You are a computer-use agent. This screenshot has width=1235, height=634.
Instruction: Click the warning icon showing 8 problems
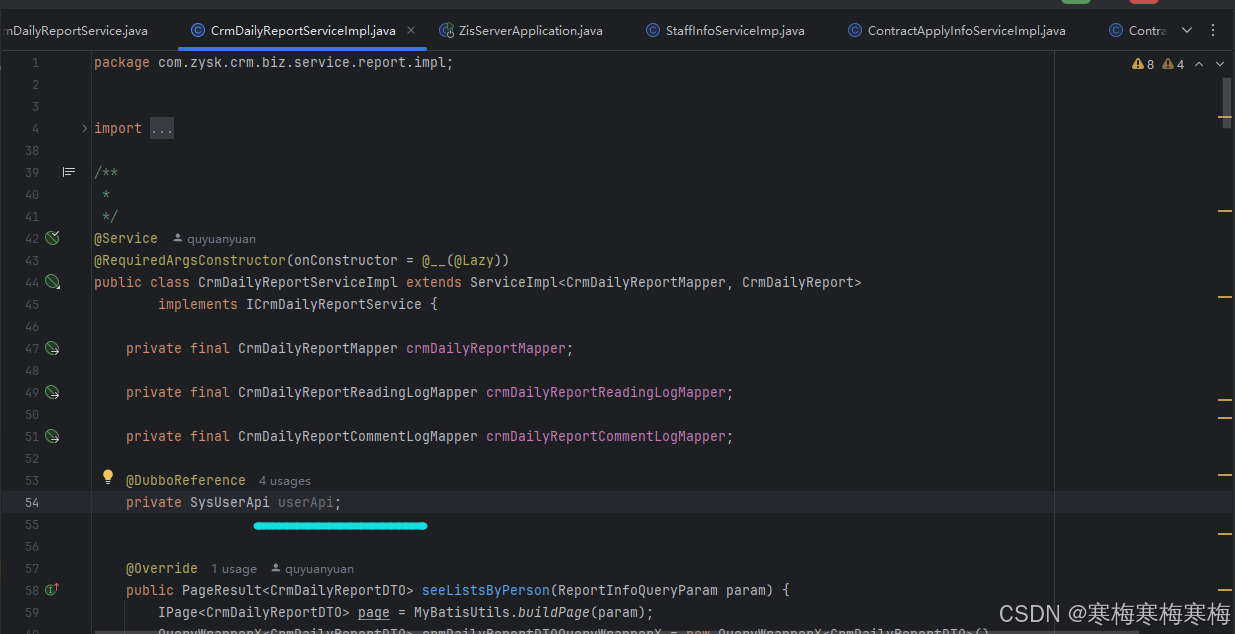(1141, 63)
